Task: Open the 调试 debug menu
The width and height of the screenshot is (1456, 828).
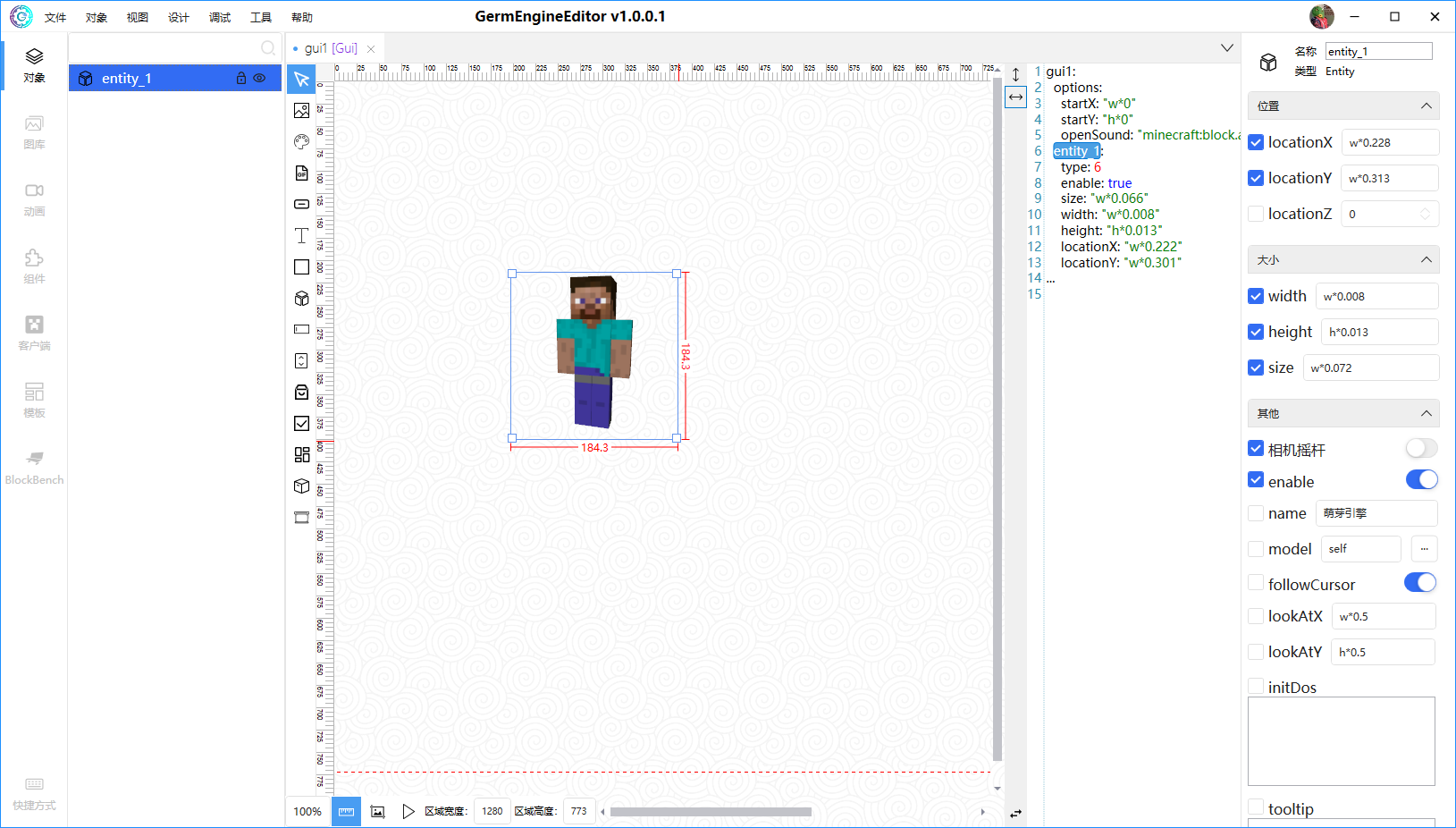Action: click(x=220, y=18)
